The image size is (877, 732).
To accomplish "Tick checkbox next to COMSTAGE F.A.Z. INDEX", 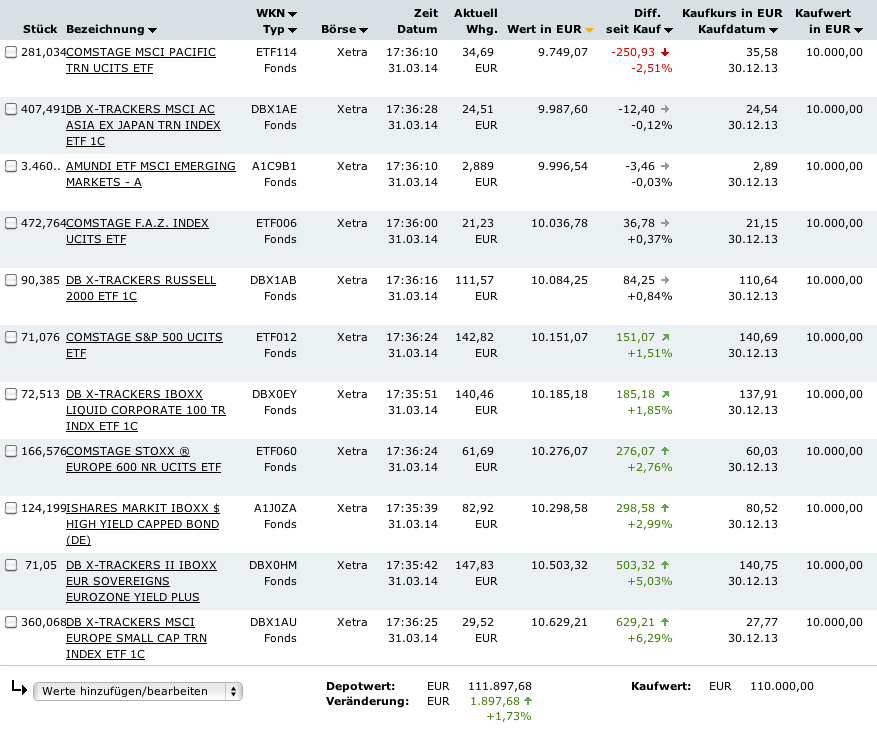I will (x=11, y=224).
